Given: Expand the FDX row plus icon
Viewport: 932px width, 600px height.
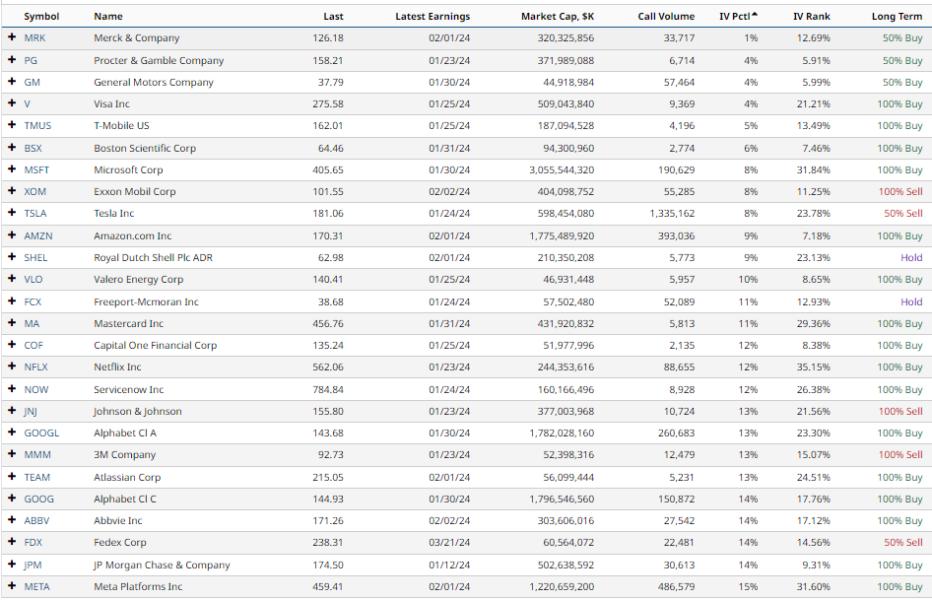Looking at the screenshot, I should (12, 542).
